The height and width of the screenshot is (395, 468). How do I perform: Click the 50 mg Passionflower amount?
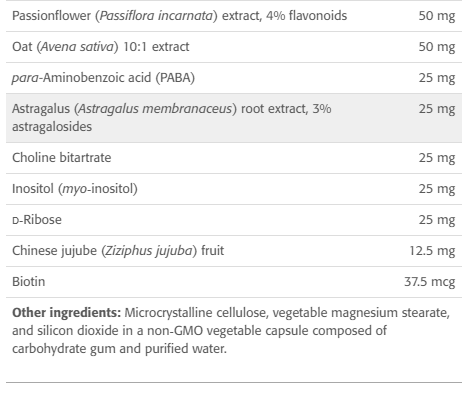click(x=437, y=16)
